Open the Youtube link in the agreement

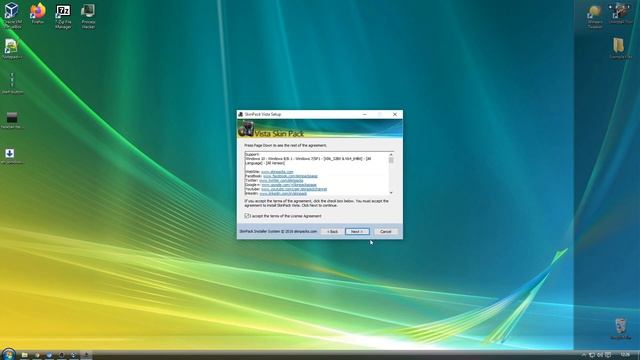(x=294, y=189)
